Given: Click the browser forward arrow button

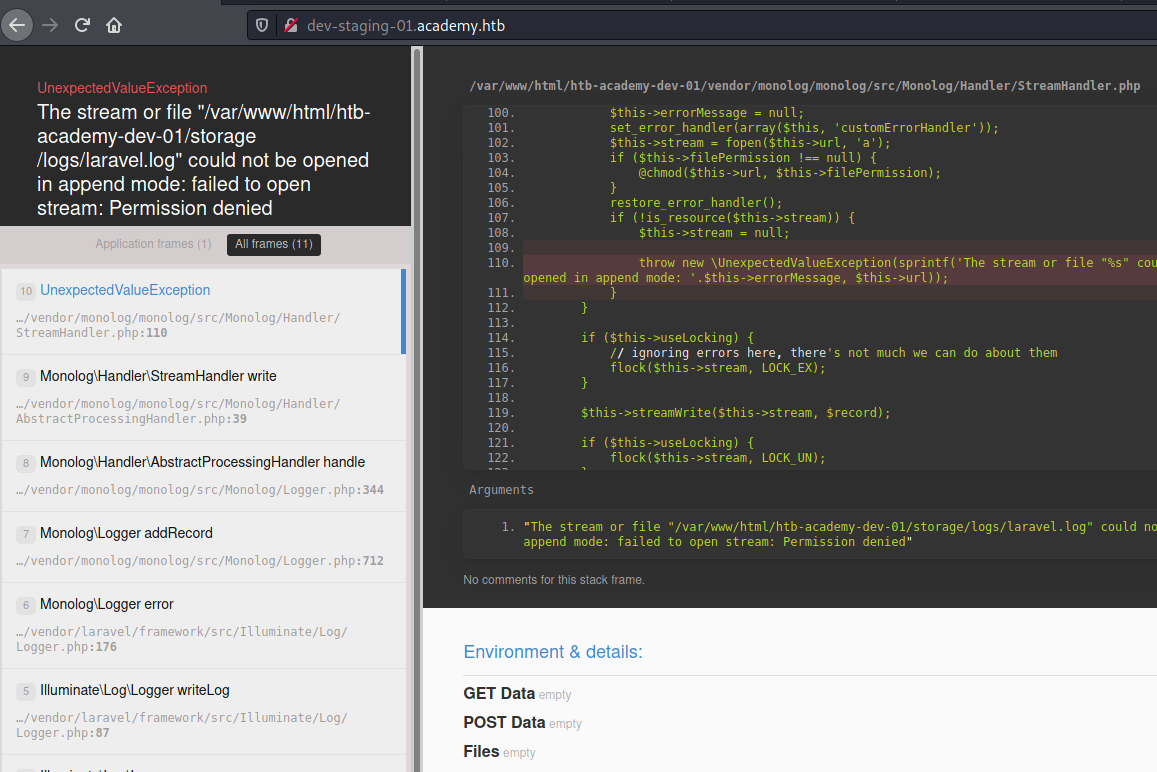Looking at the screenshot, I should pyautogui.click(x=50, y=25).
